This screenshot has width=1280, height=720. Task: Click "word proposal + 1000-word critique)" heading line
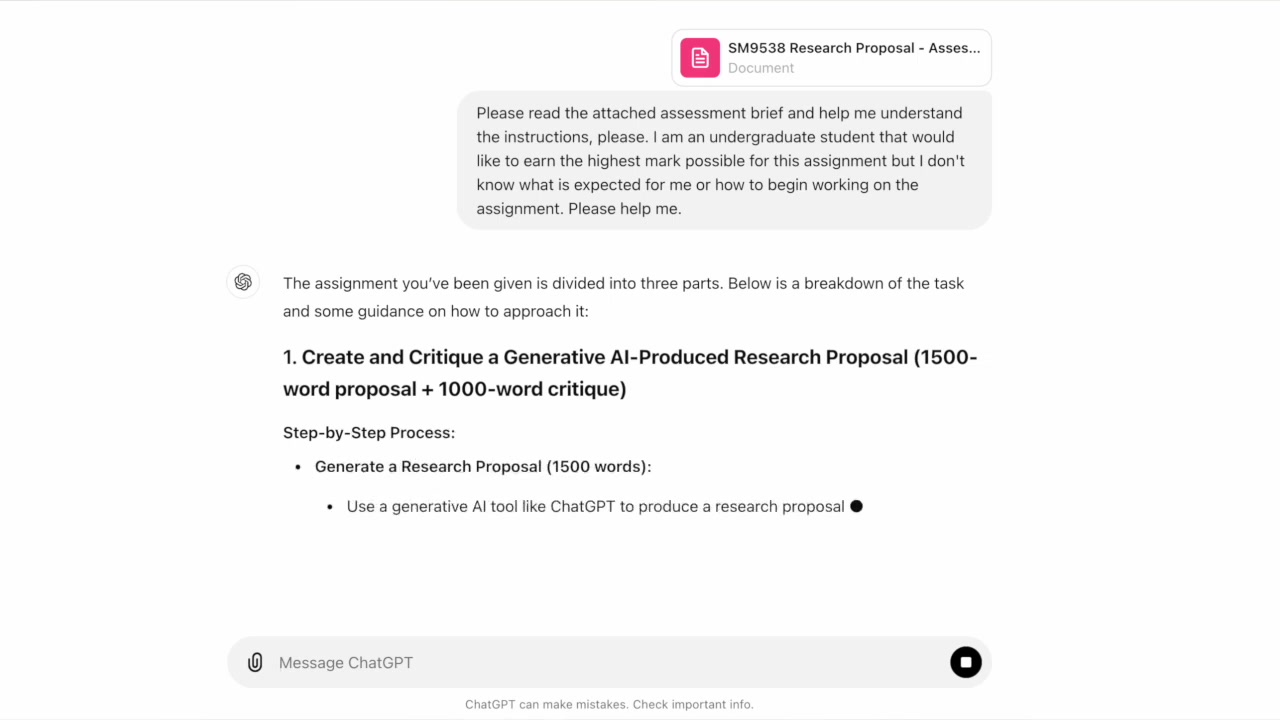coord(455,389)
